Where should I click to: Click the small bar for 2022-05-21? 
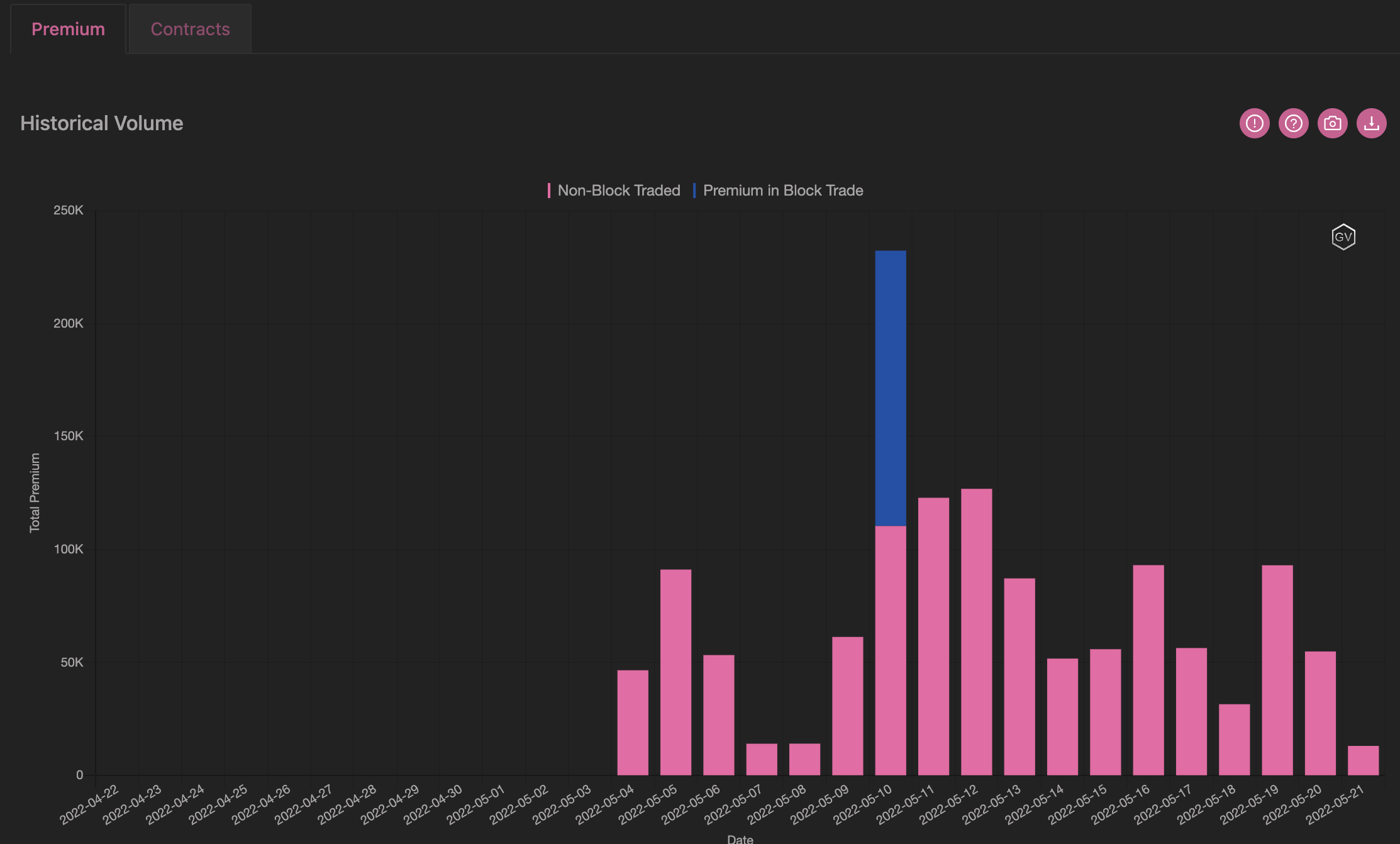1364,760
